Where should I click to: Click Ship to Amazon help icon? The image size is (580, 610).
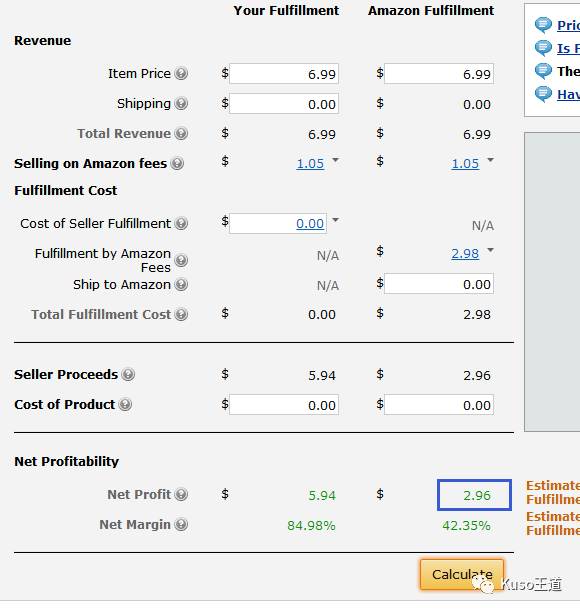pyautogui.click(x=181, y=284)
